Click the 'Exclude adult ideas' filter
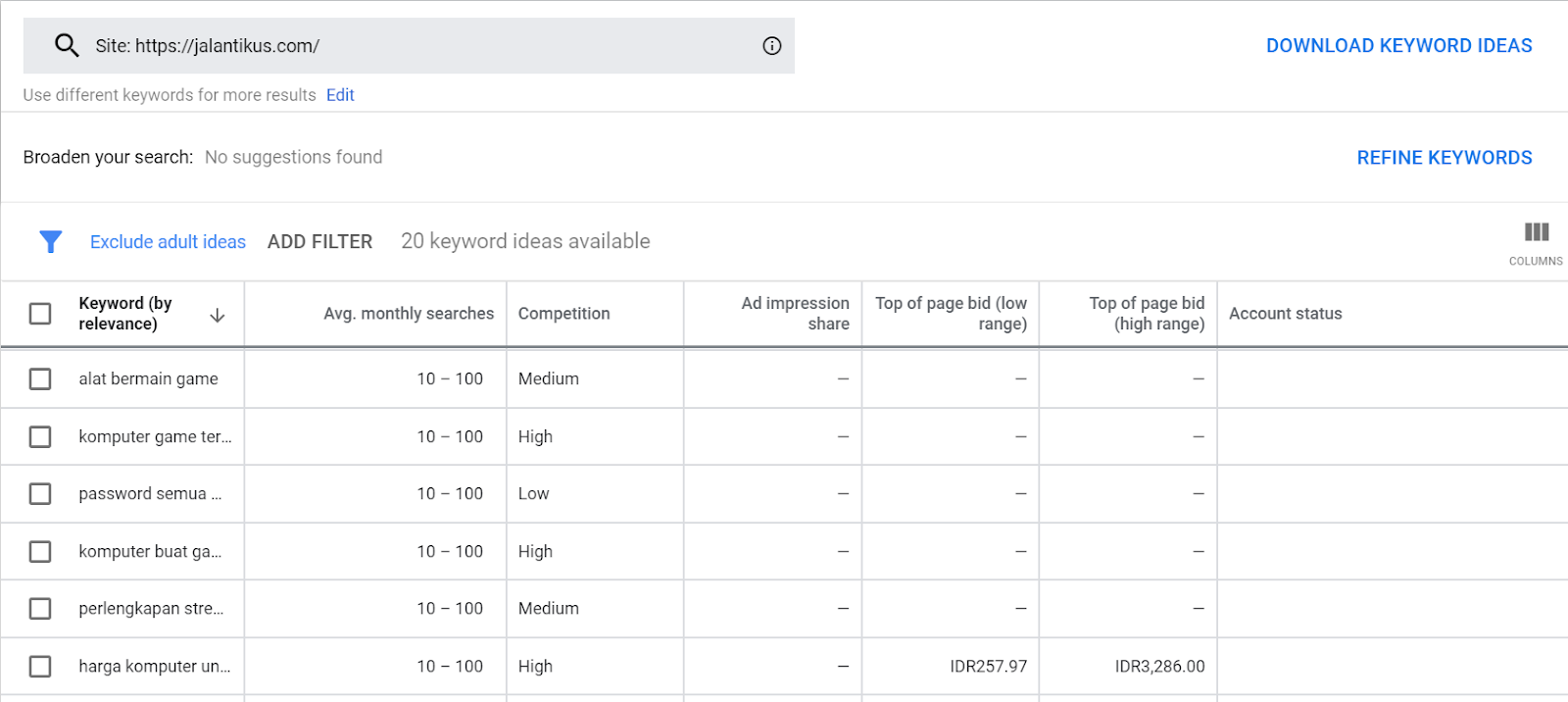The height and width of the screenshot is (702, 1568). (168, 242)
